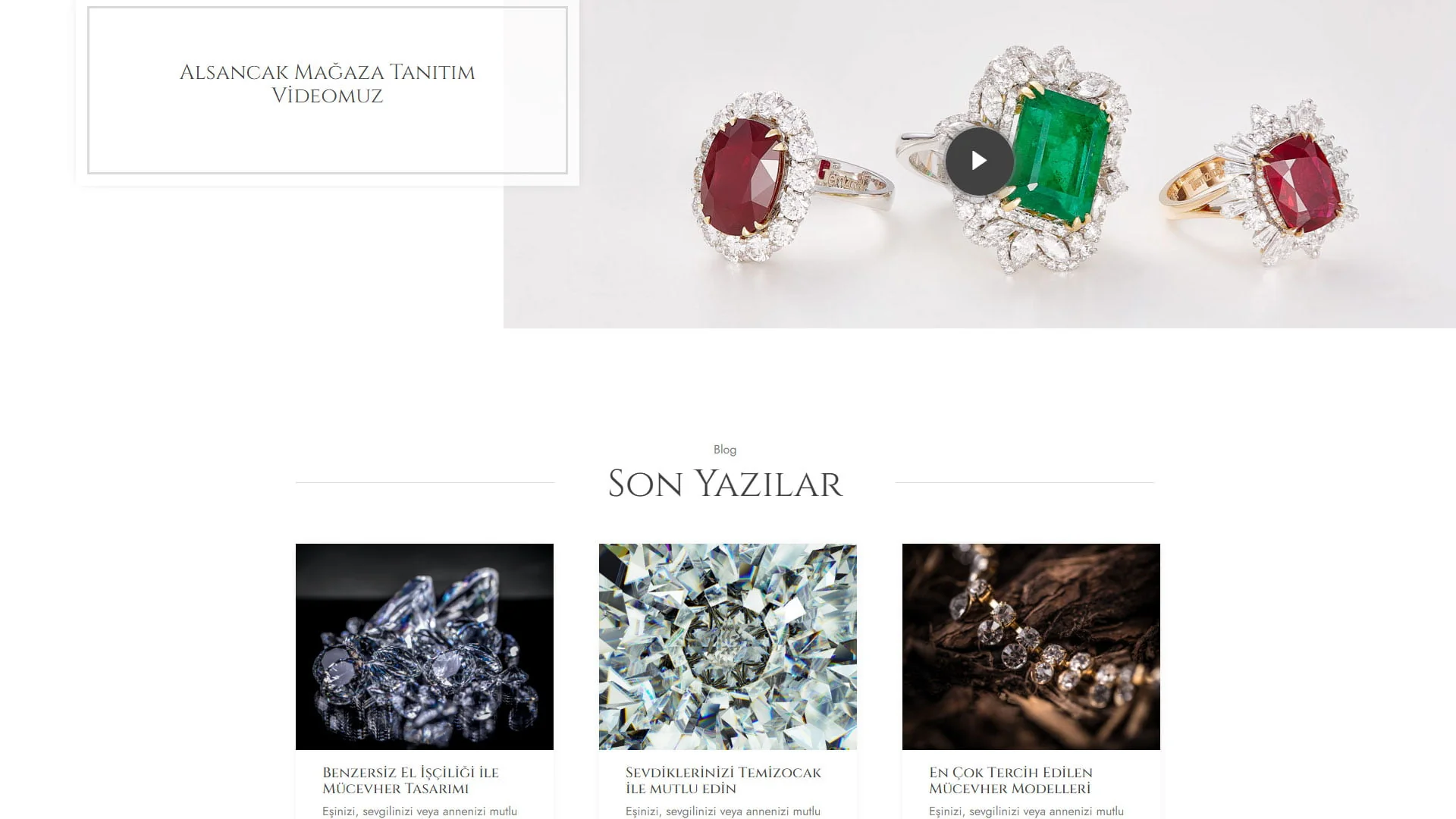
Task: Play the store promotional video
Action: [x=979, y=161]
